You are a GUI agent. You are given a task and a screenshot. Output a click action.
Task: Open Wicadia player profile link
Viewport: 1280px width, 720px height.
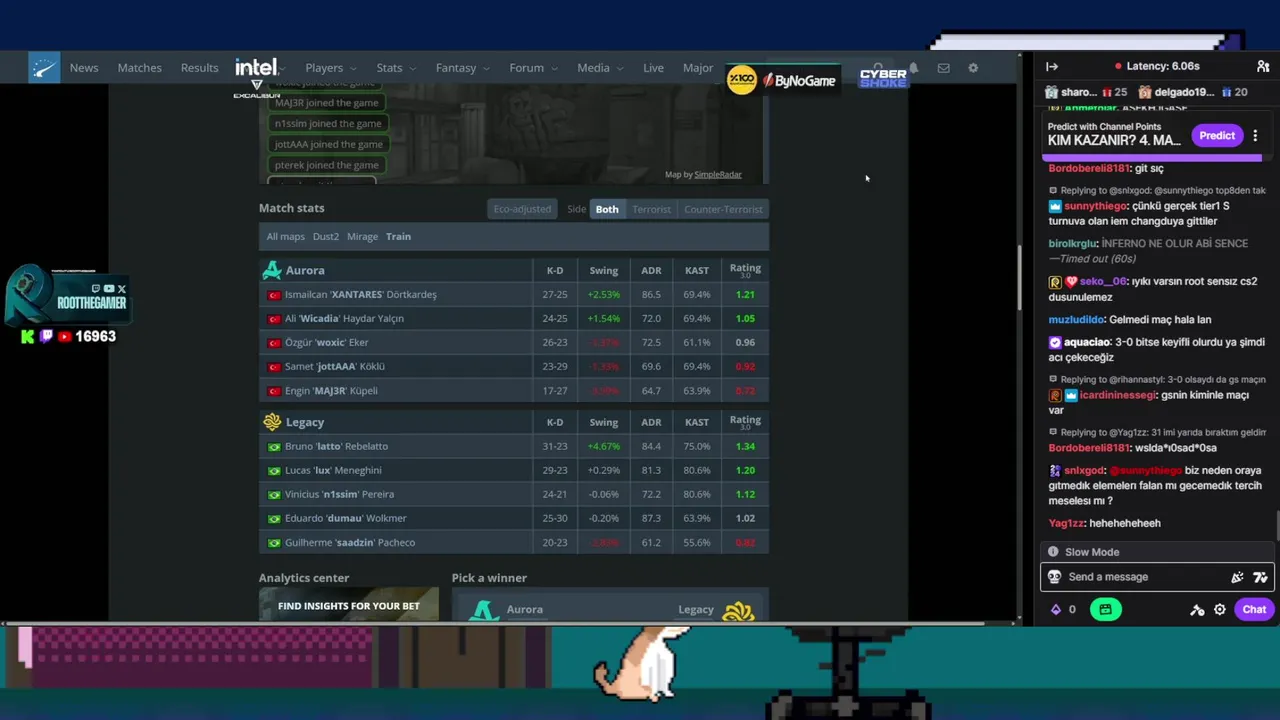click(x=344, y=319)
